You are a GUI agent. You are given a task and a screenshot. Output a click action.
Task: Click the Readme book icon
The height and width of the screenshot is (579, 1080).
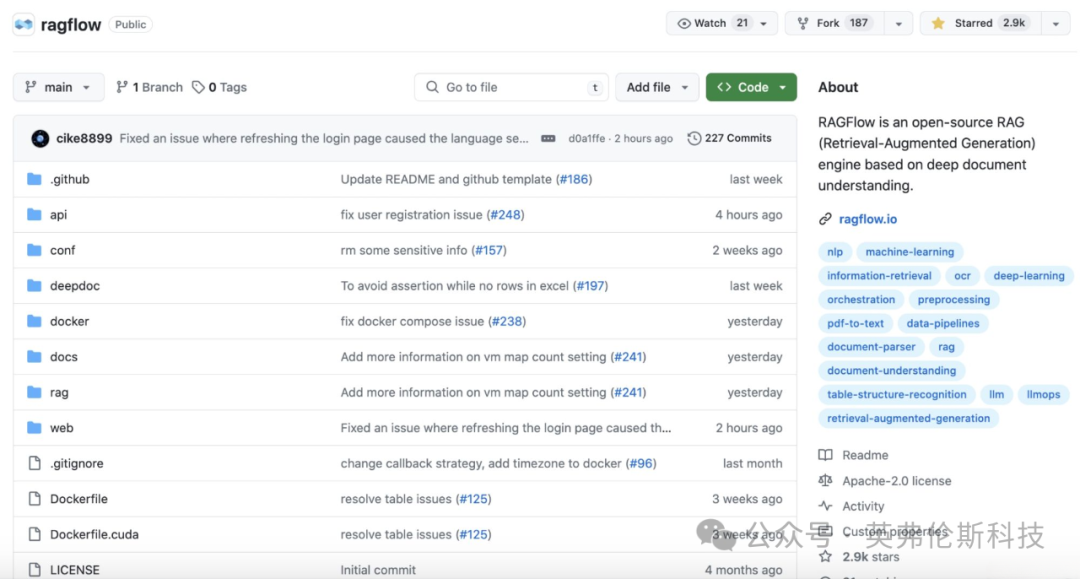pos(825,455)
